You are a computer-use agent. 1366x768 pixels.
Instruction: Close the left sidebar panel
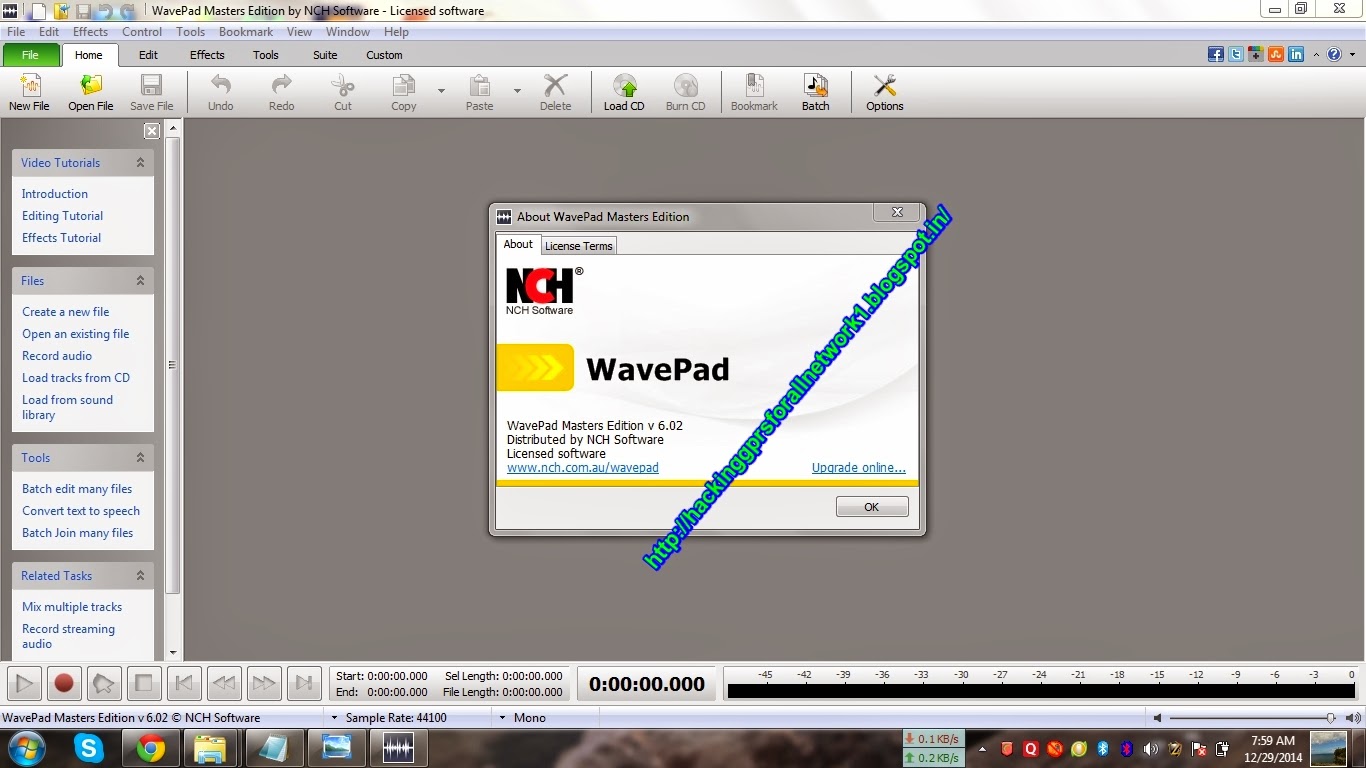pos(152,131)
